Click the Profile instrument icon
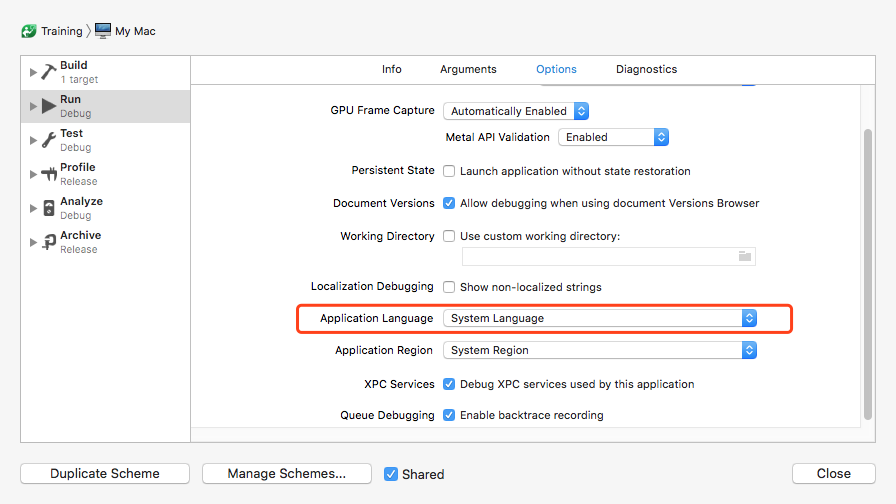This screenshot has width=896, height=504. [49, 174]
